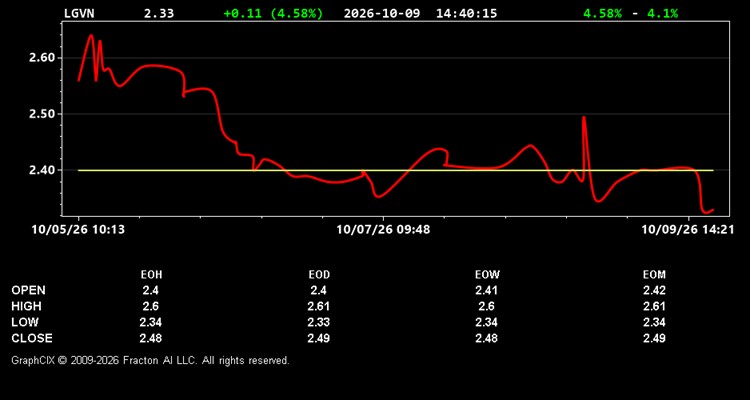Click the EOD column header
Image resolution: width=750 pixels, height=400 pixels.
point(319,275)
